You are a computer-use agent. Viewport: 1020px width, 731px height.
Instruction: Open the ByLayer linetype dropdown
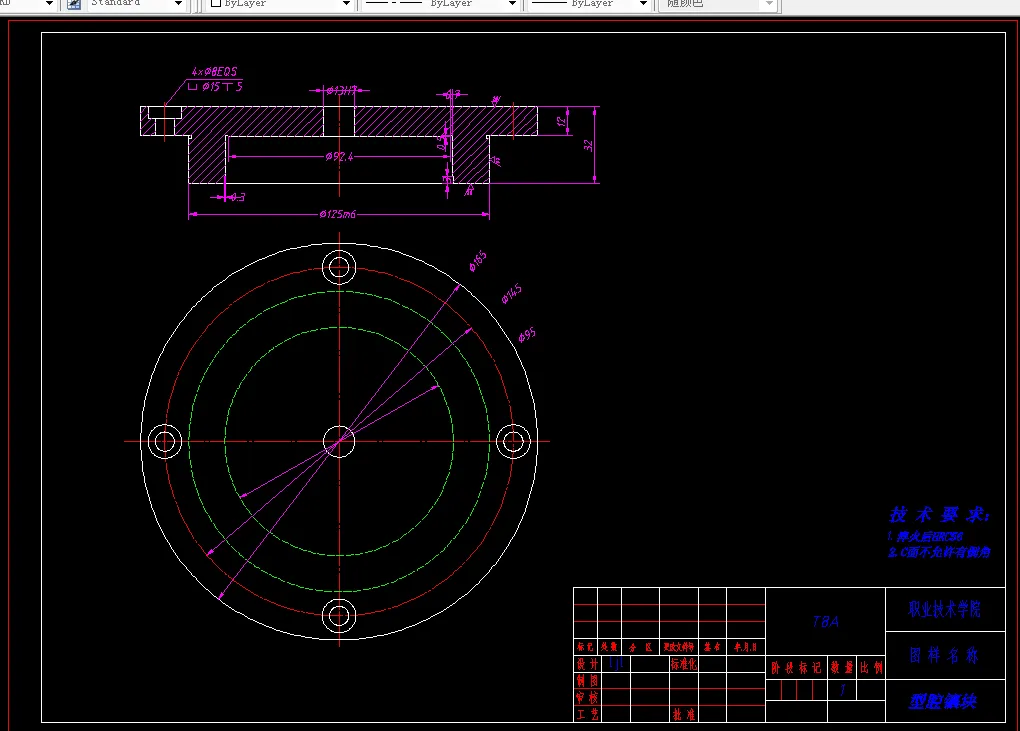[440, 4]
